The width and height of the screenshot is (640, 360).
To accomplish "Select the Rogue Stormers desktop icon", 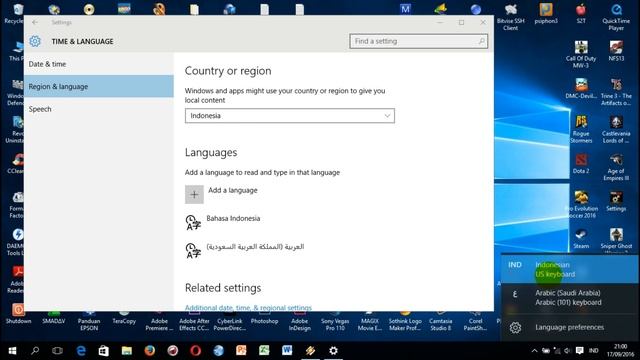I will (x=581, y=130).
